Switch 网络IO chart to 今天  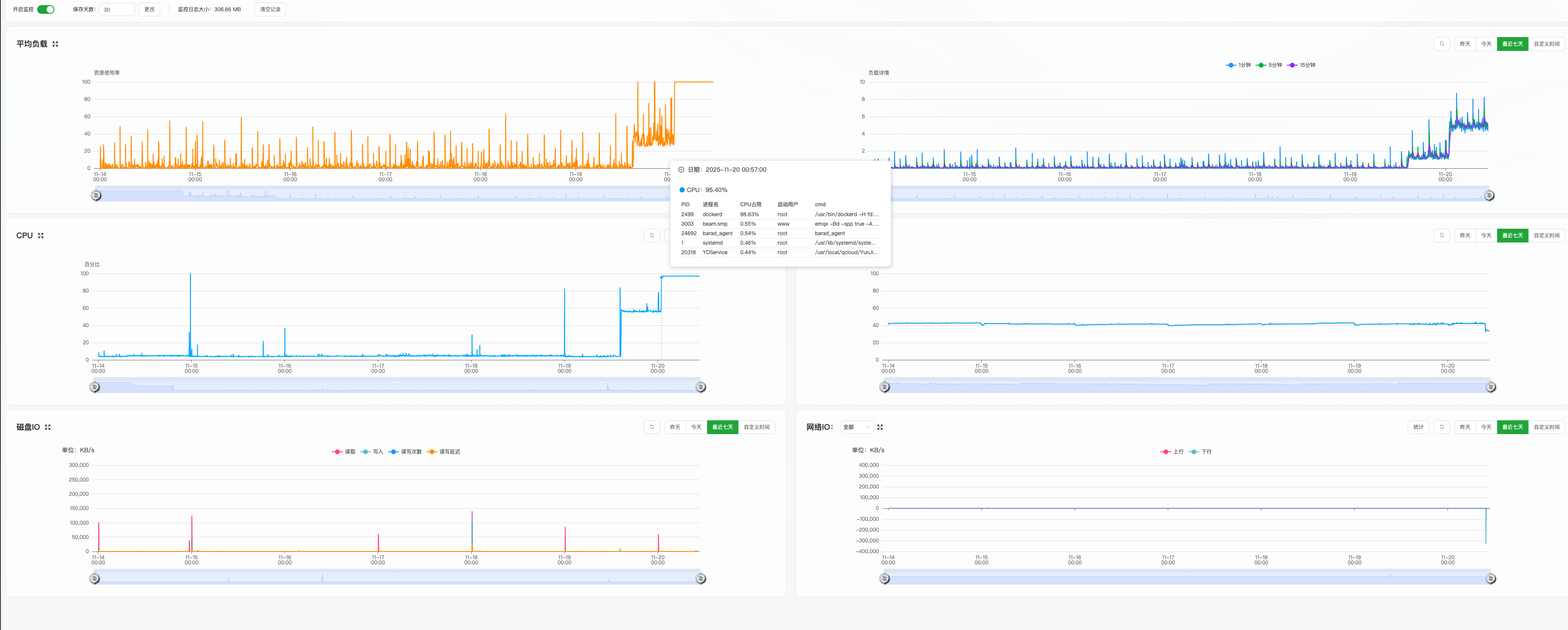click(1486, 427)
